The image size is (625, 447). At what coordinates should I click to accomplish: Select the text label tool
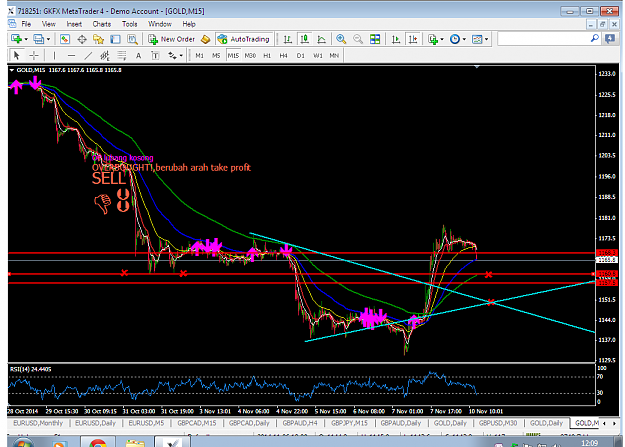point(138,55)
